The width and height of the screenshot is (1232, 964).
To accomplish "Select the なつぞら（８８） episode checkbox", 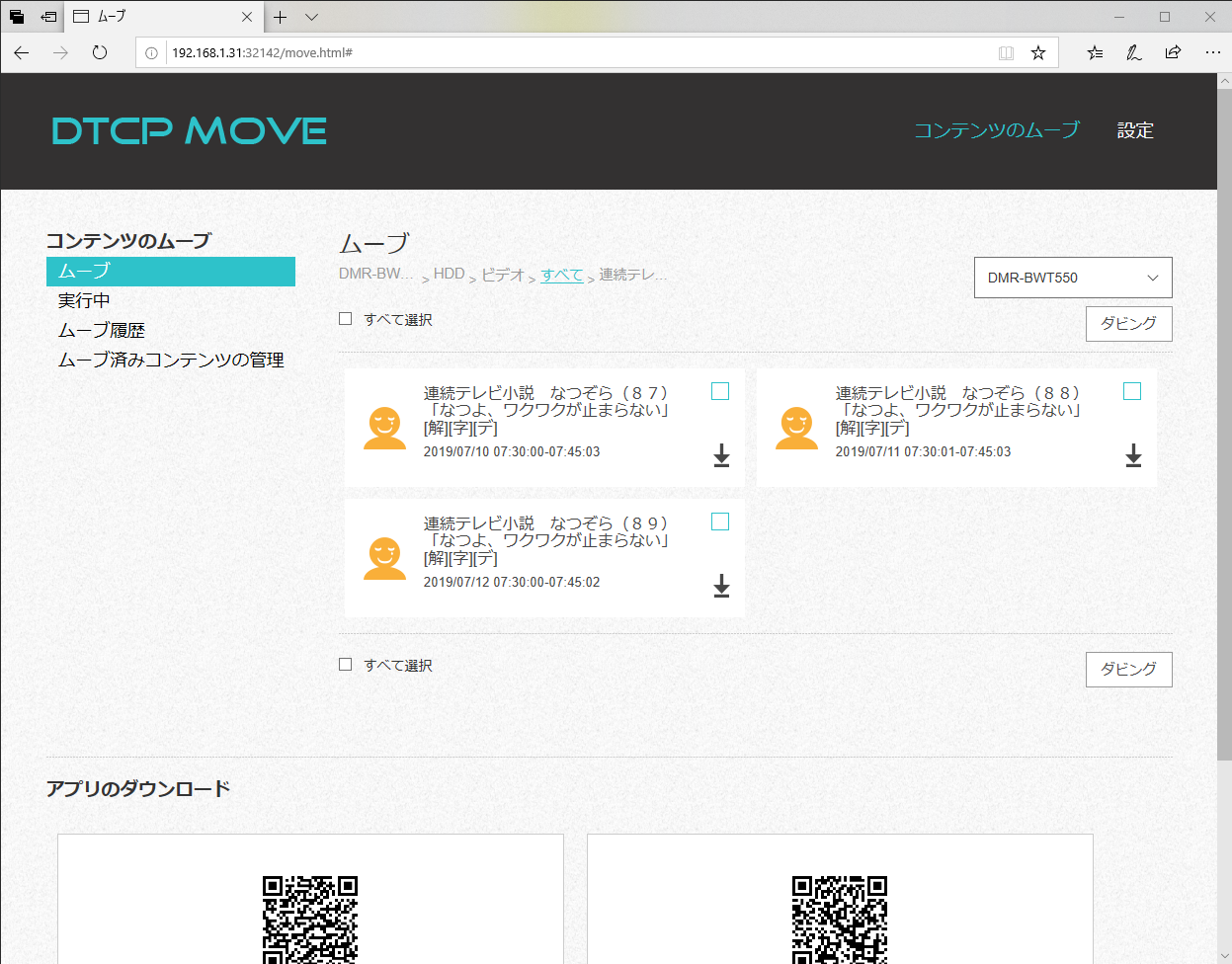I will pyautogui.click(x=1132, y=391).
